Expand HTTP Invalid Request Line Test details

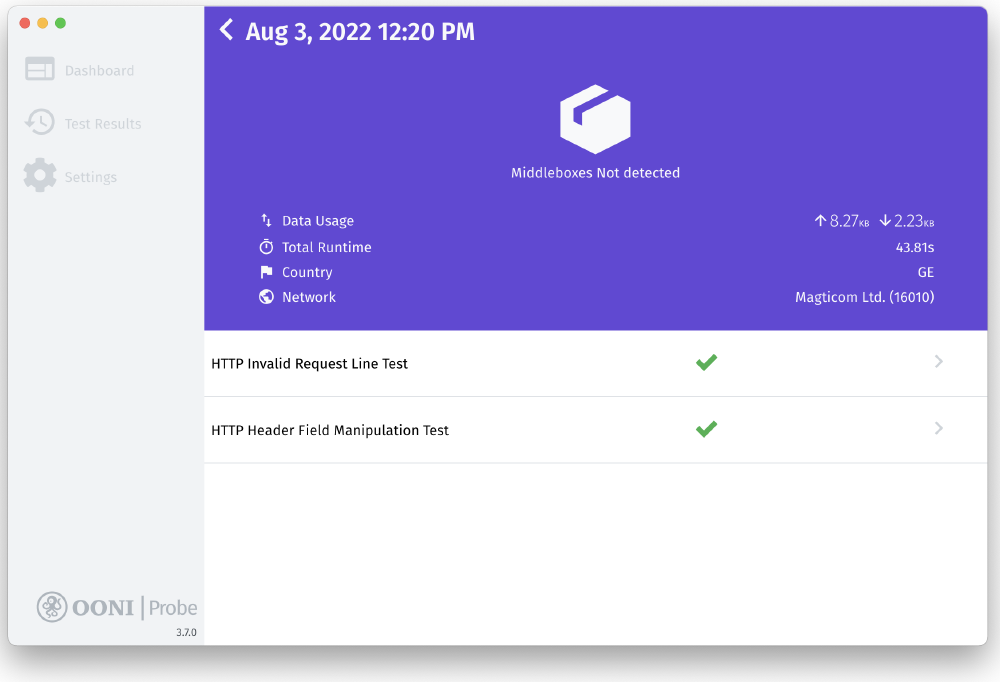(x=938, y=362)
